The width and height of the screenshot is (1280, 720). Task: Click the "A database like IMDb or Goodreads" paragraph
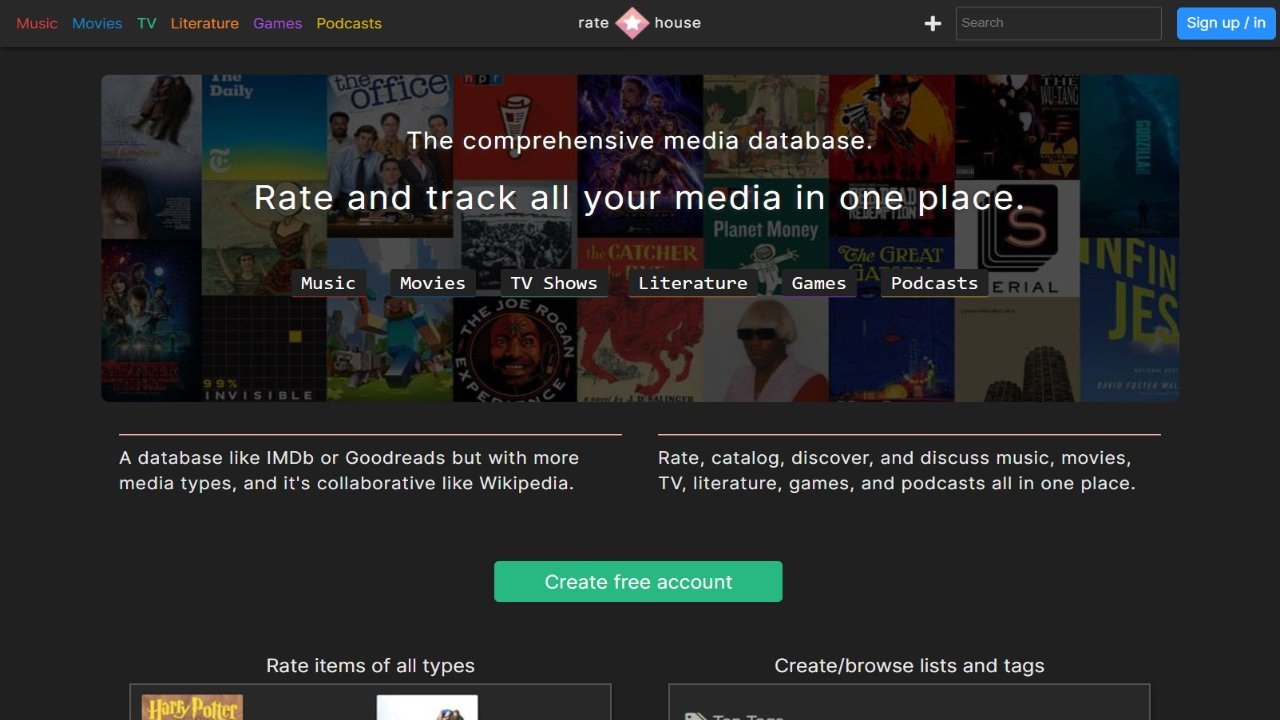349,470
